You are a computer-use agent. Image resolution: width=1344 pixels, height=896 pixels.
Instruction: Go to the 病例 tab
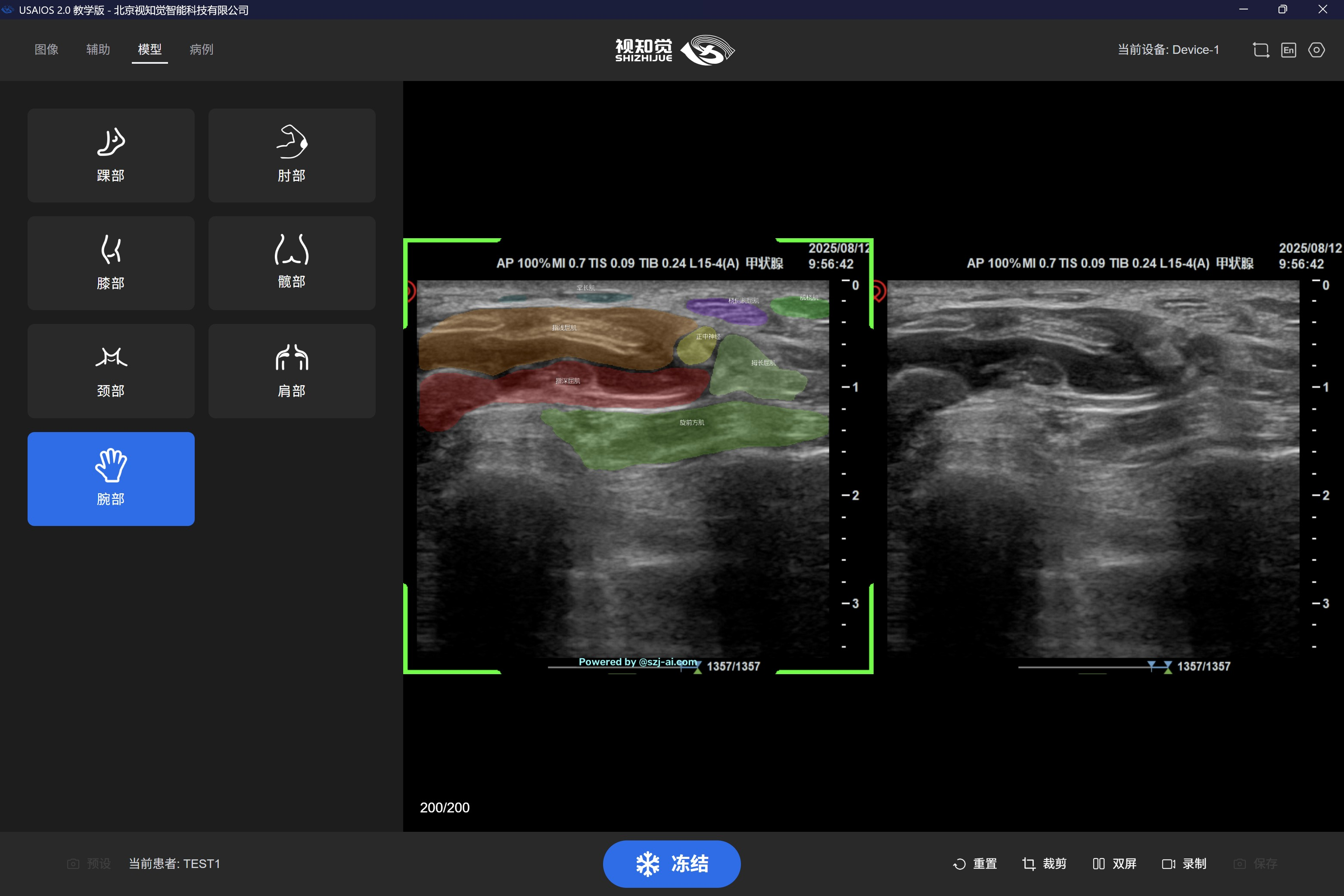tap(201, 50)
